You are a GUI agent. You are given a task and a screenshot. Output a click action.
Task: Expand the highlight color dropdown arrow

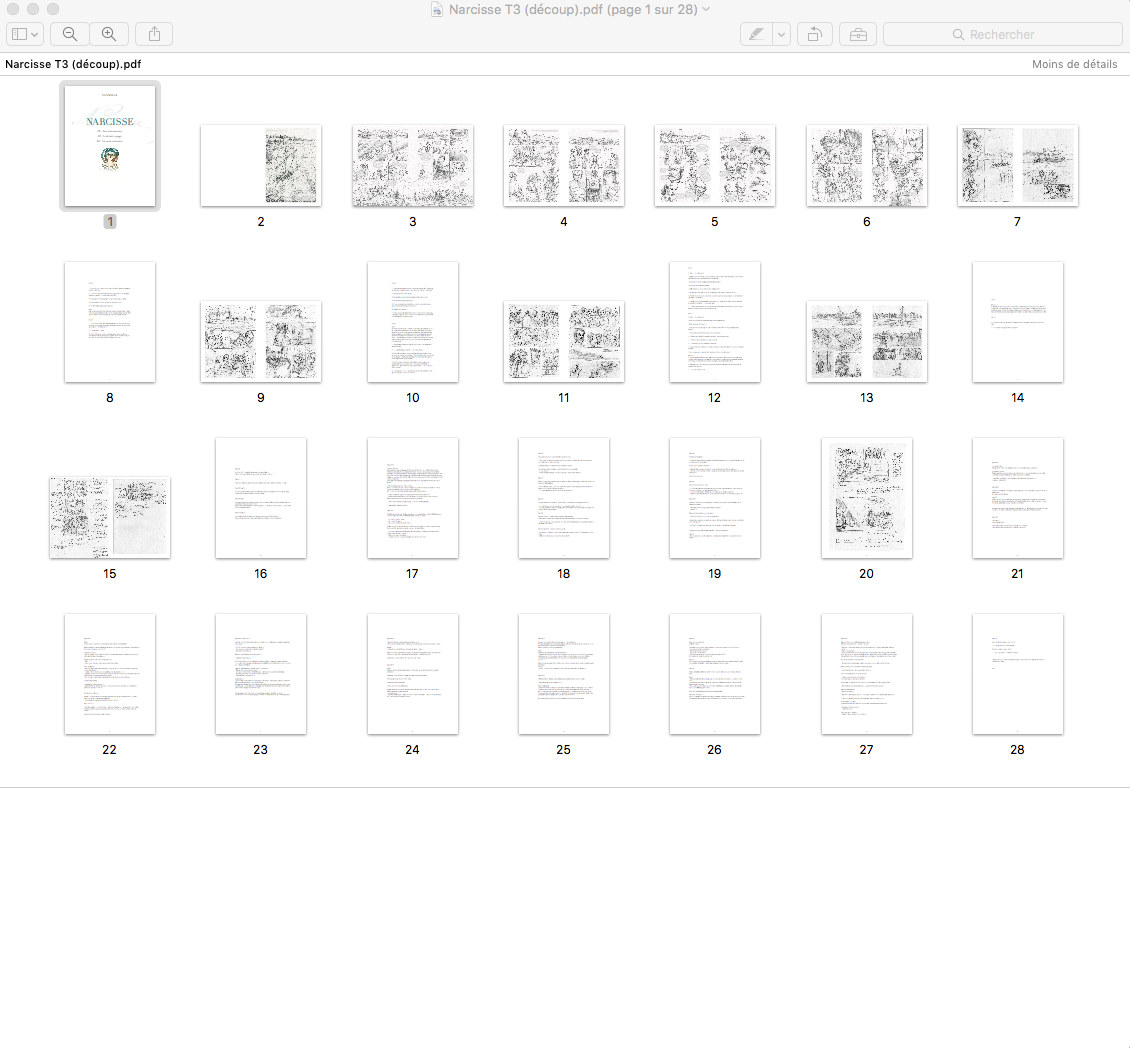[x=781, y=34]
